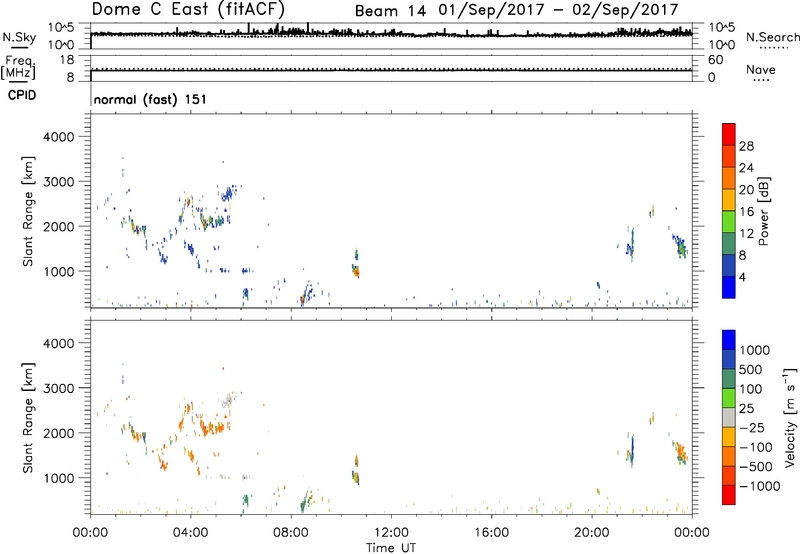Click the '1000' velocity colorbar value

click(x=755, y=350)
